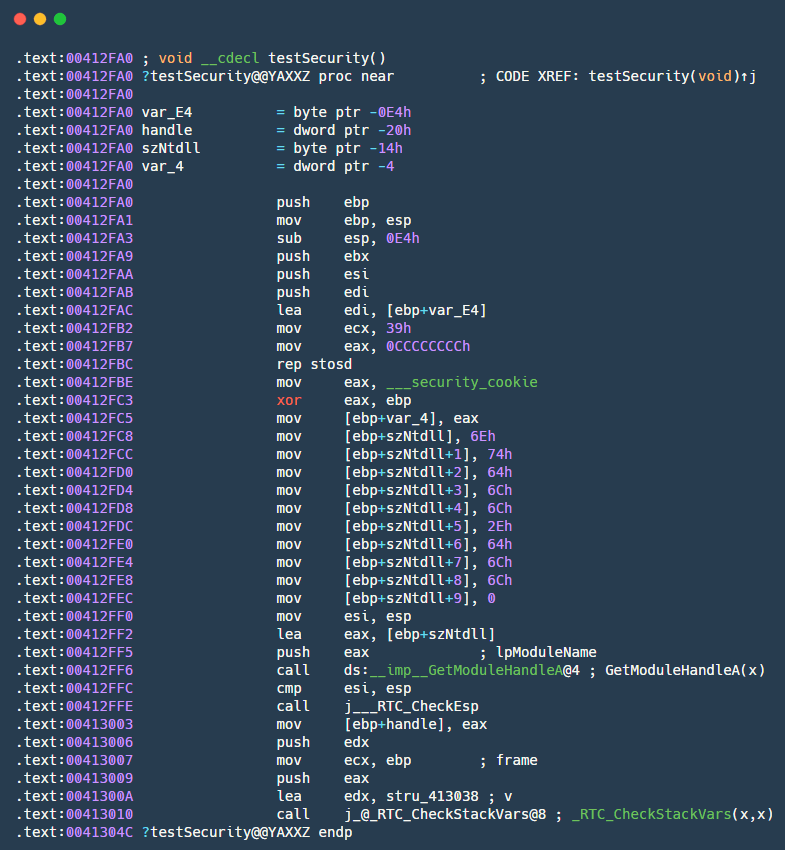
Task: Click the mov [ebp+var_4], eax instruction
Action: click(377, 418)
